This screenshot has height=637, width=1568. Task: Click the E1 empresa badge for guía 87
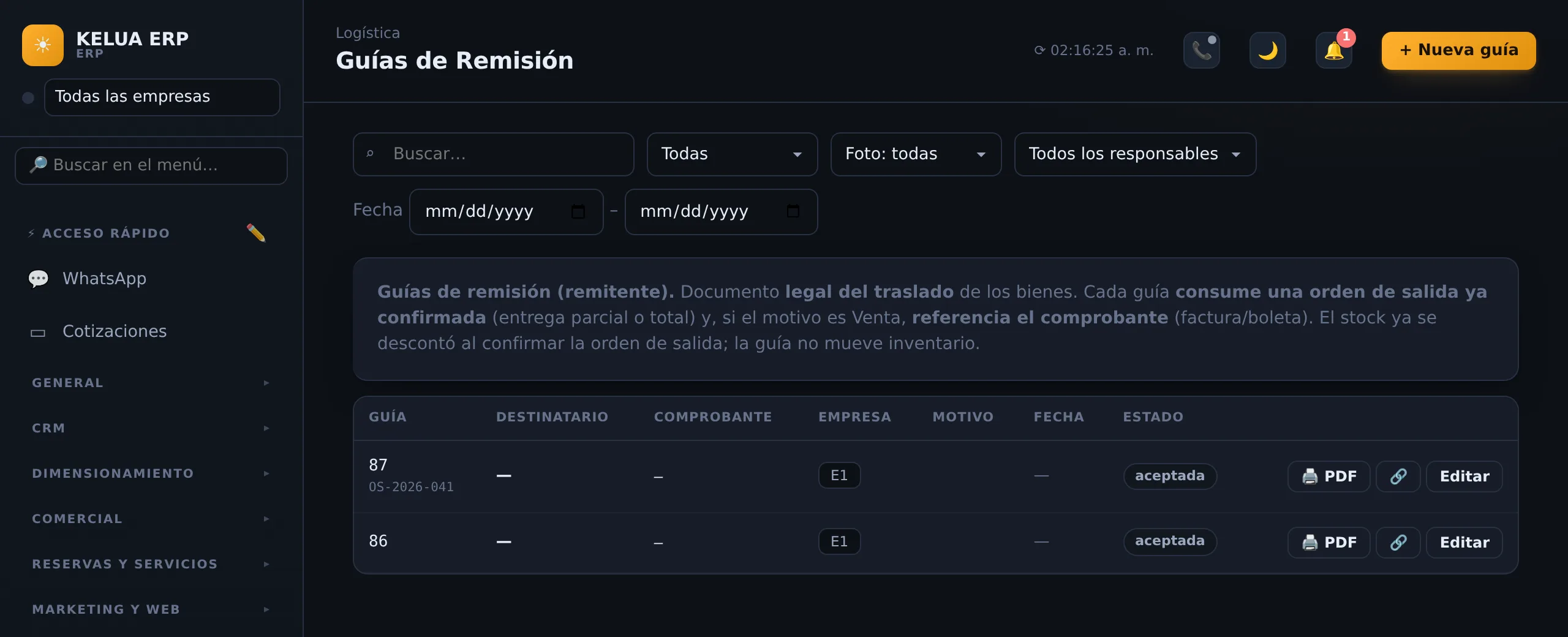pos(839,476)
